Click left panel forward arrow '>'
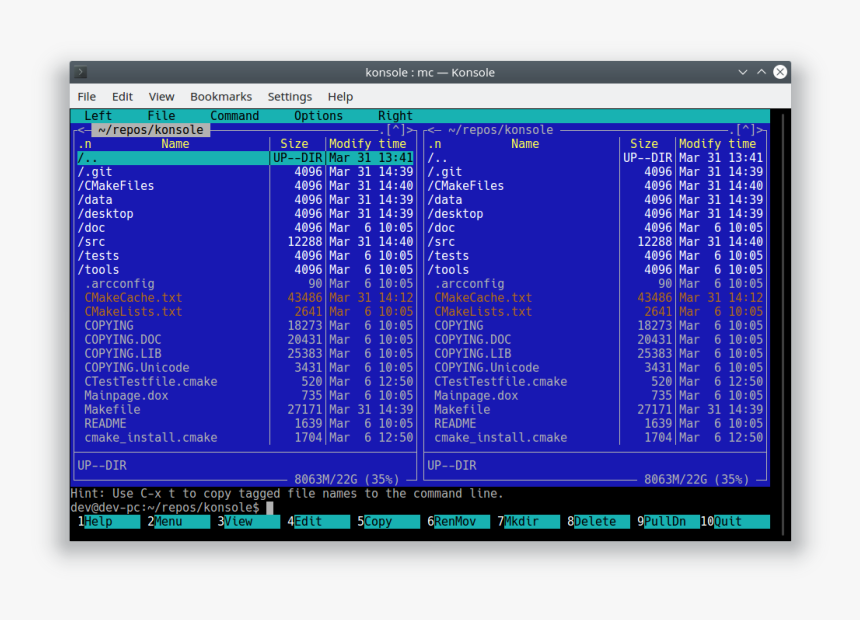860x620 pixels. point(410,130)
